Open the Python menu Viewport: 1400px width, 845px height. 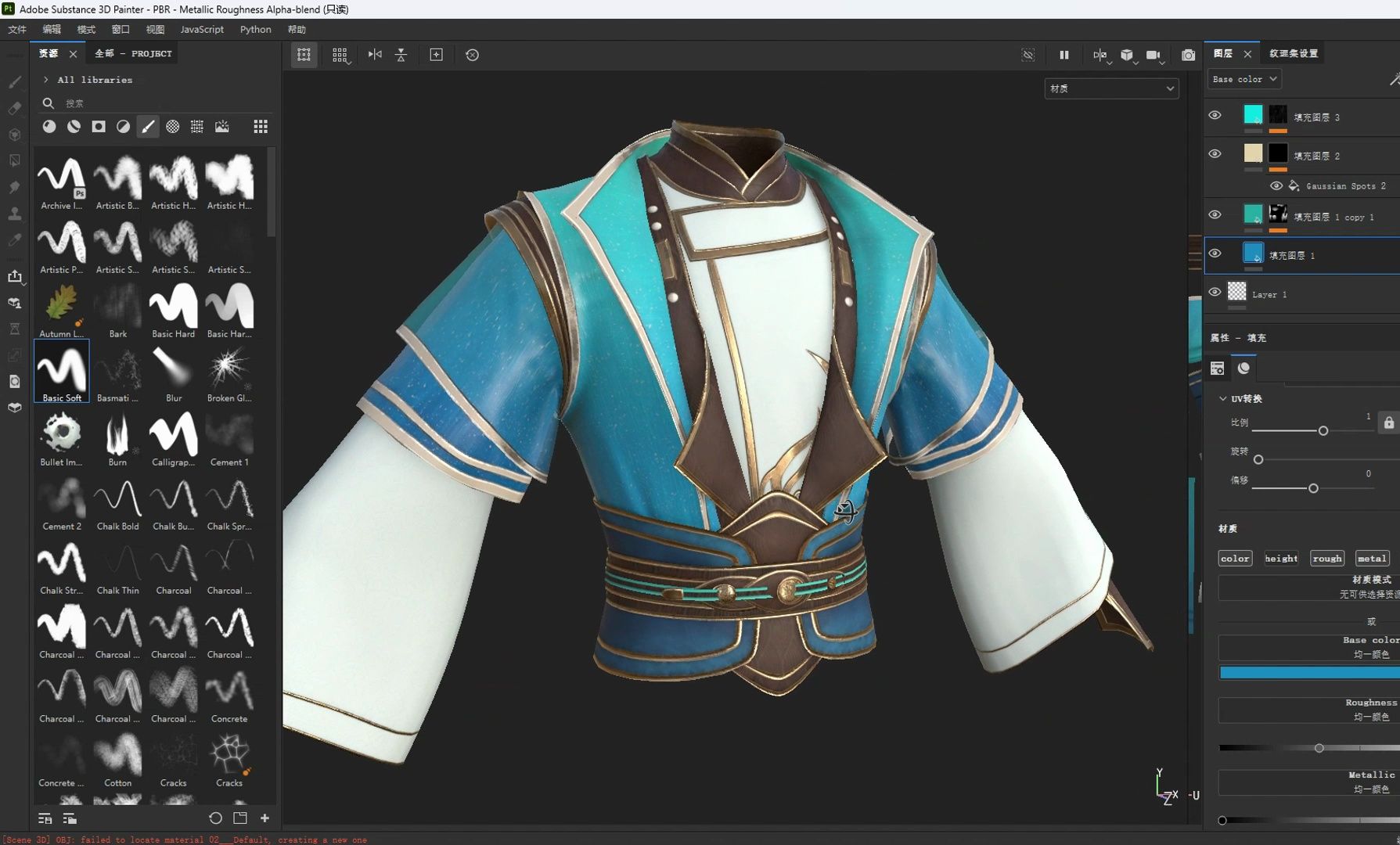pyautogui.click(x=255, y=29)
